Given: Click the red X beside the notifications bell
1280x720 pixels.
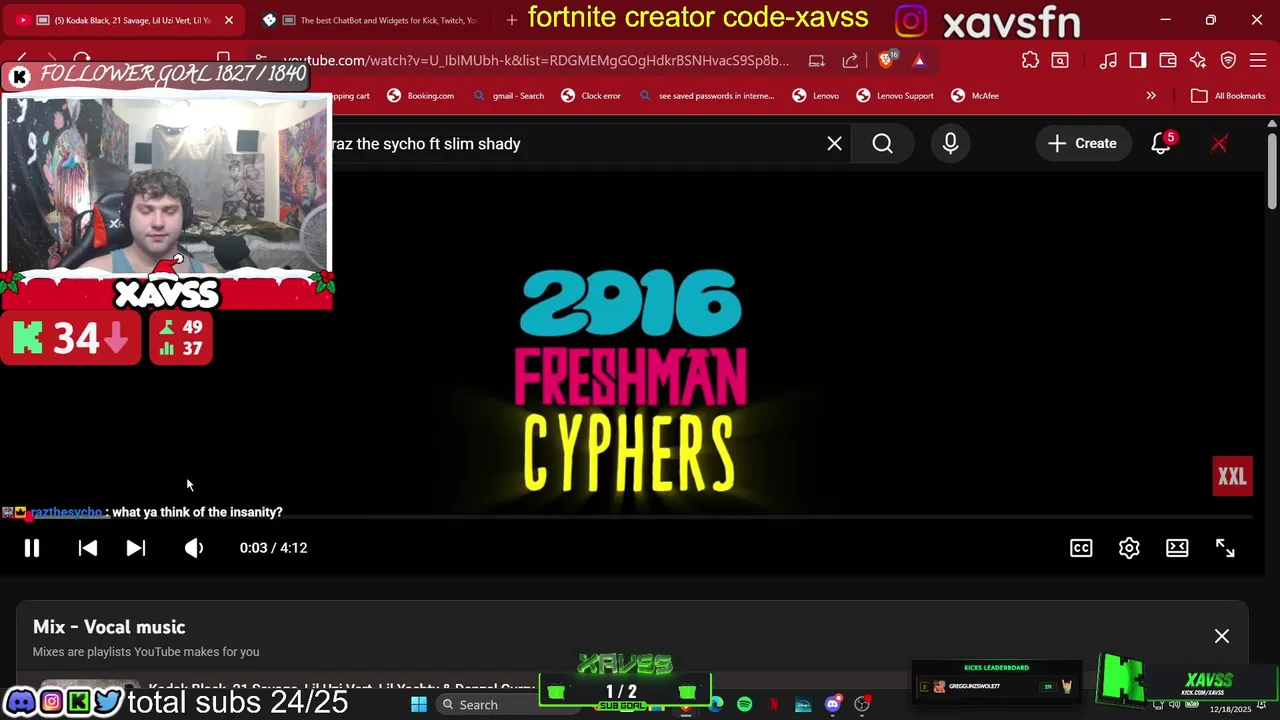Looking at the screenshot, I should point(1219,144).
